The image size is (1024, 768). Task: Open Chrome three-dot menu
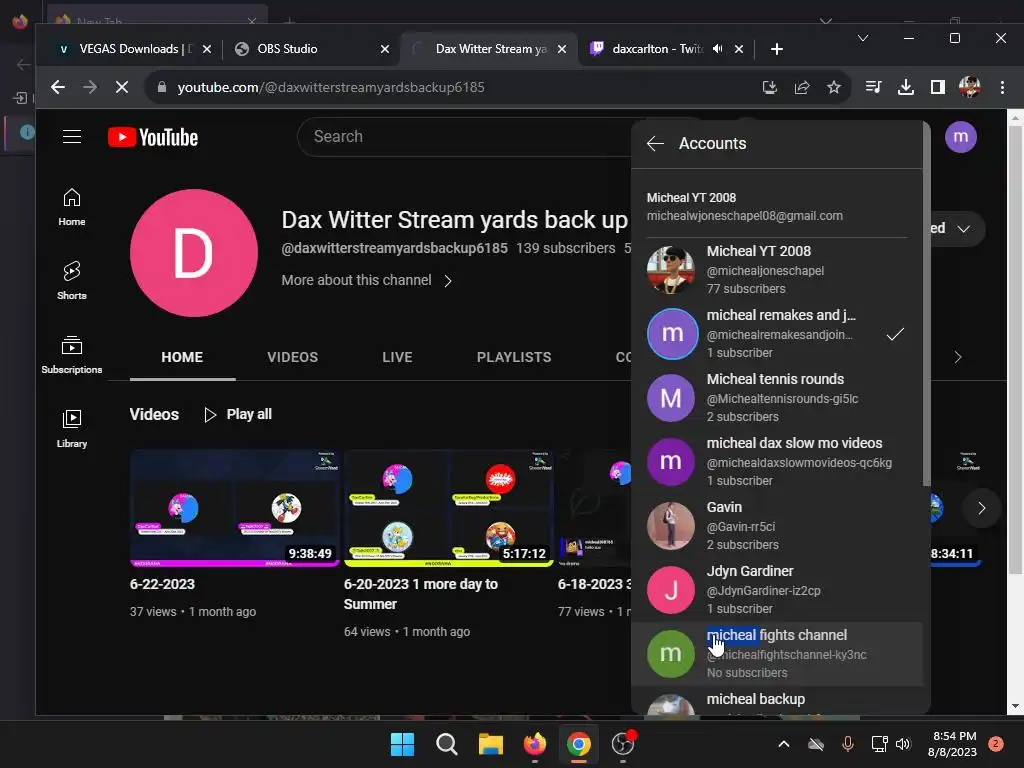point(1002,87)
